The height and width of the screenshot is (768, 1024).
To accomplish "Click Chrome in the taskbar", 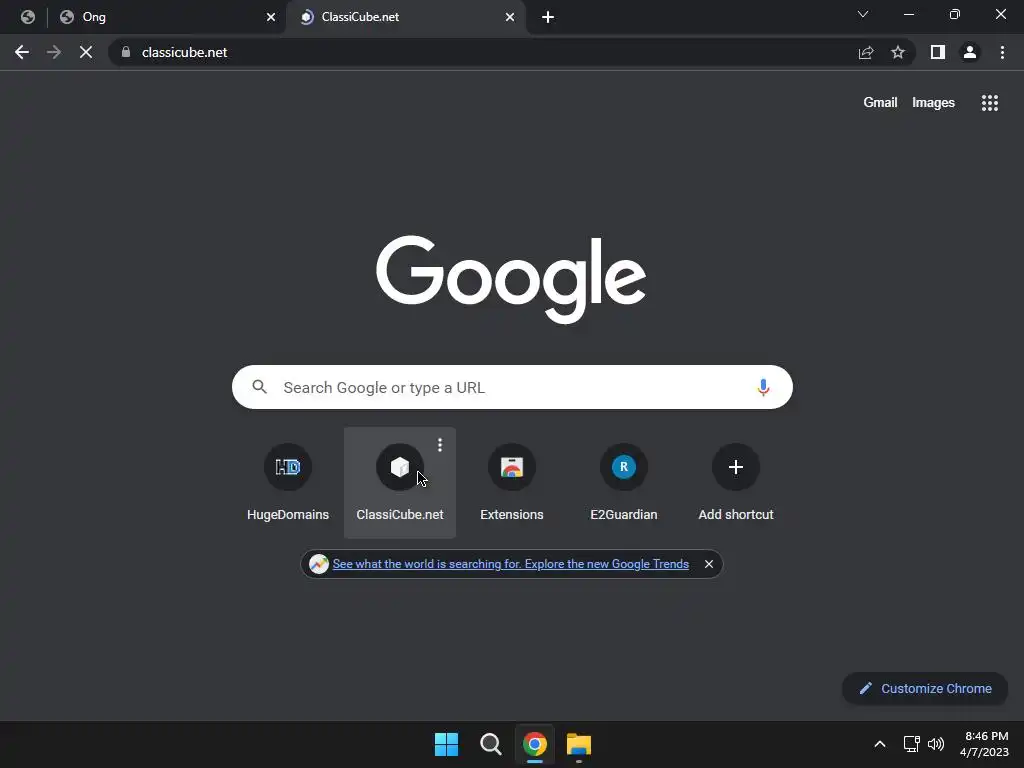I will [x=535, y=744].
